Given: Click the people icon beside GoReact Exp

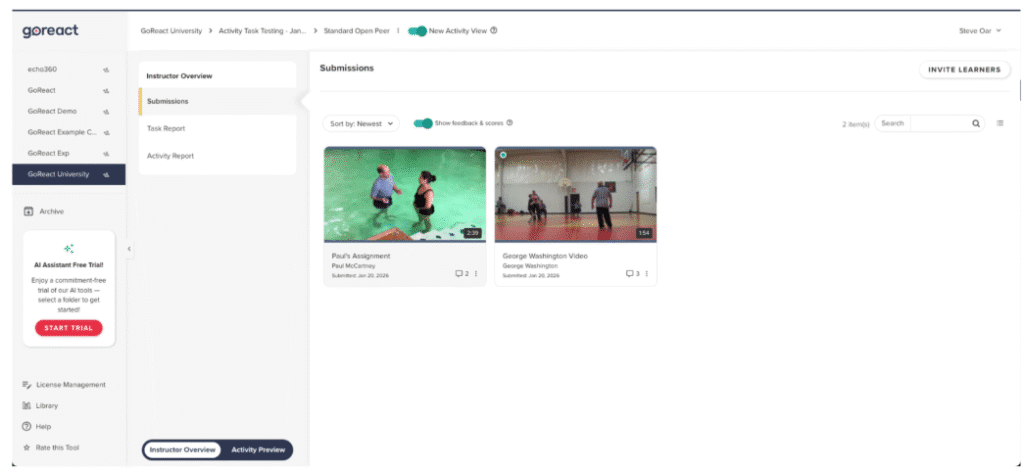Looking at the screenshot, I should (106, 153).
